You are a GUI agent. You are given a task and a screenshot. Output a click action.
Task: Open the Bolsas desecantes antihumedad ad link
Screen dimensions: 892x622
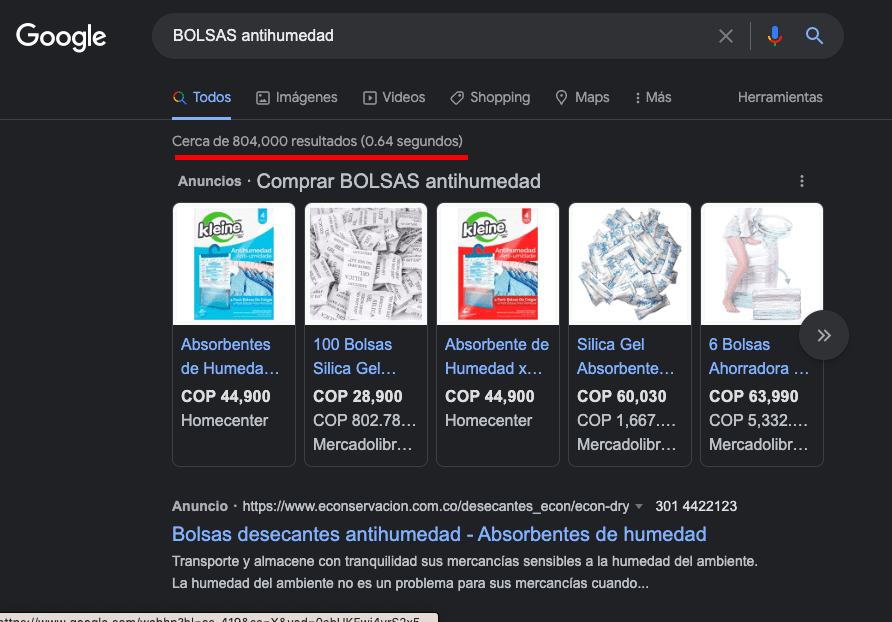(439, 534)
